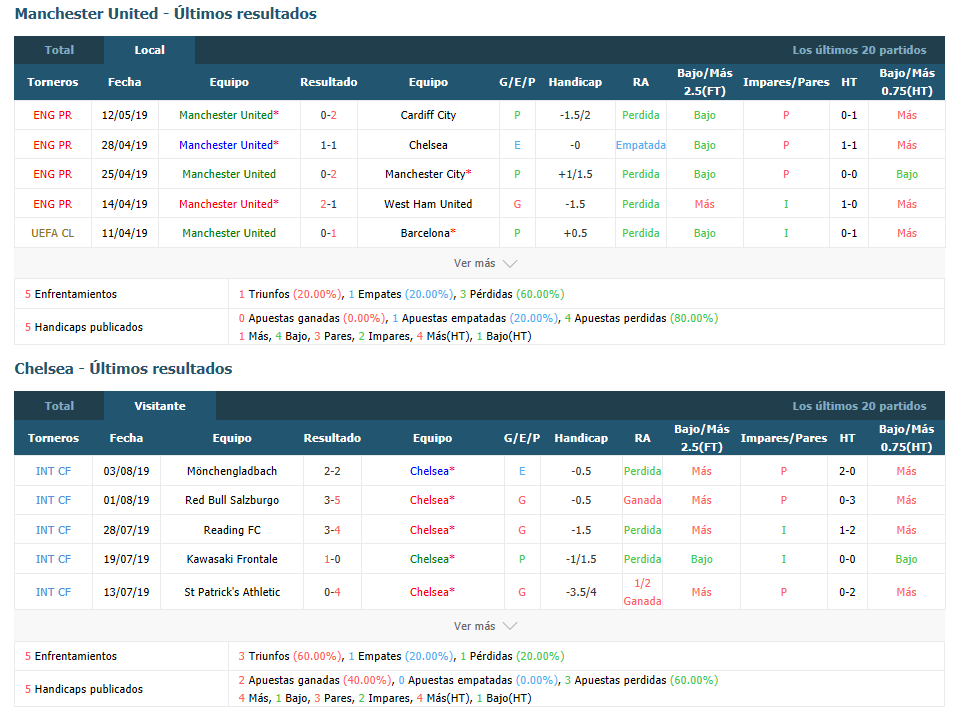
Task: Open the Reading FC team link
Action: point(232,530)
